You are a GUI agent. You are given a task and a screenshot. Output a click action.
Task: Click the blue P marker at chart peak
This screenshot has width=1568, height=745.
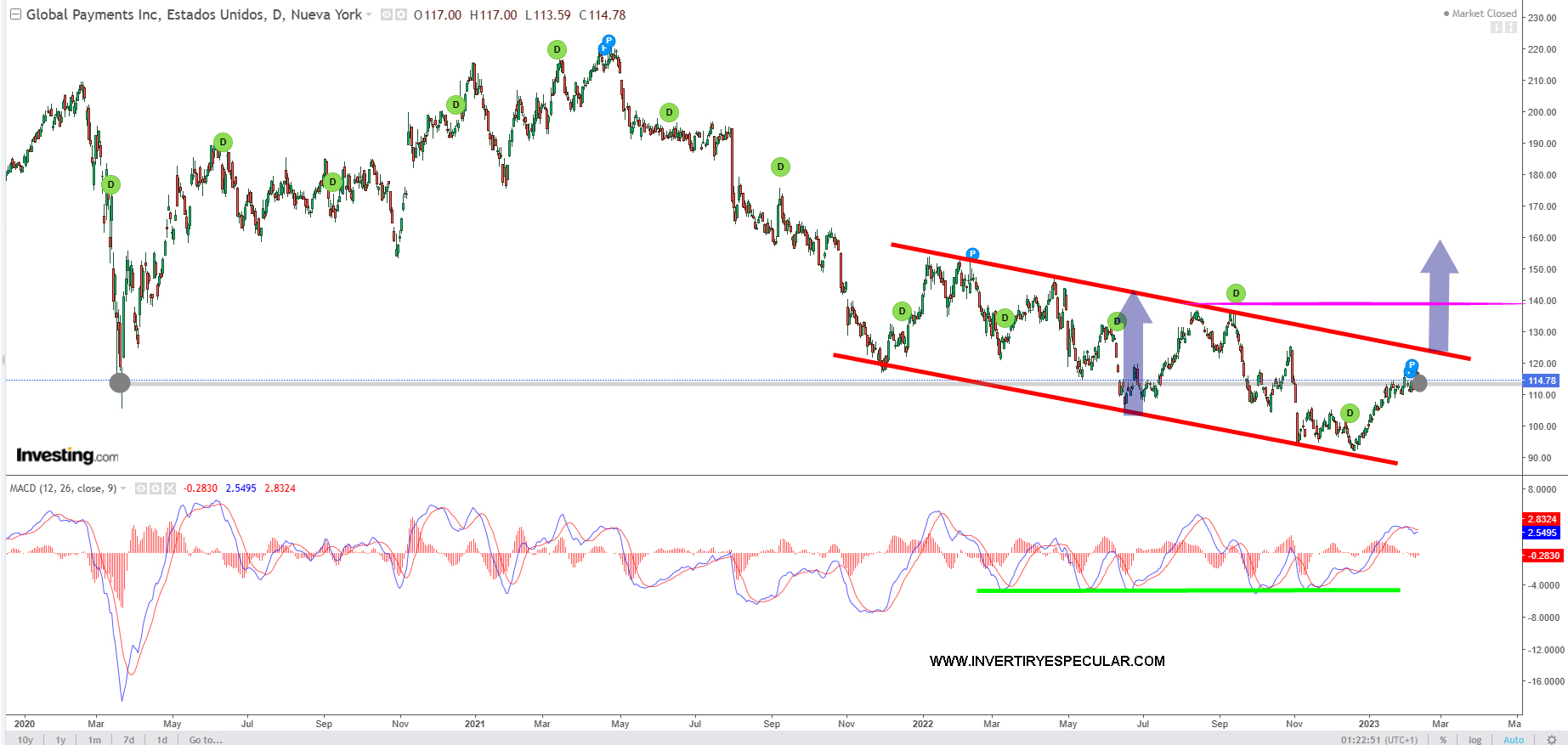tap(609, 42)
